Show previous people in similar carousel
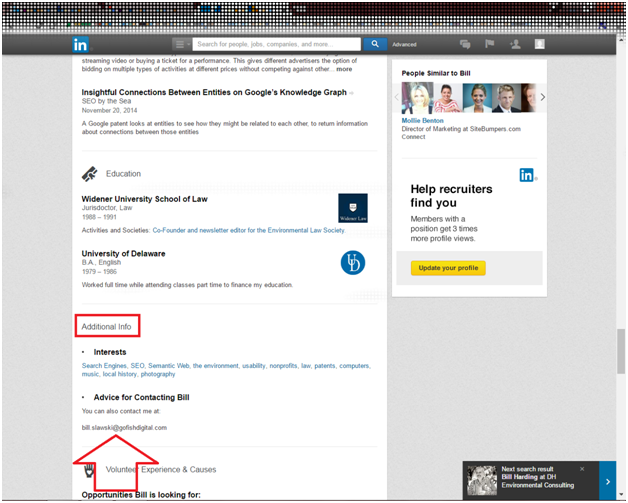The image size is (628, 503). (397, 97)
